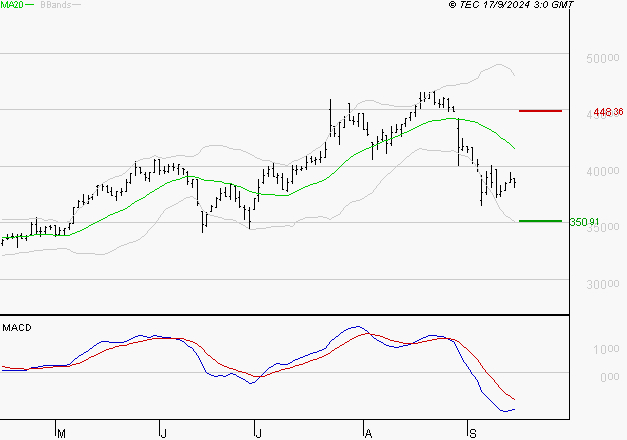Click the red 448.36 resistance value
Viewport: 627px width, 440px height.
click(x=608, y=112)
